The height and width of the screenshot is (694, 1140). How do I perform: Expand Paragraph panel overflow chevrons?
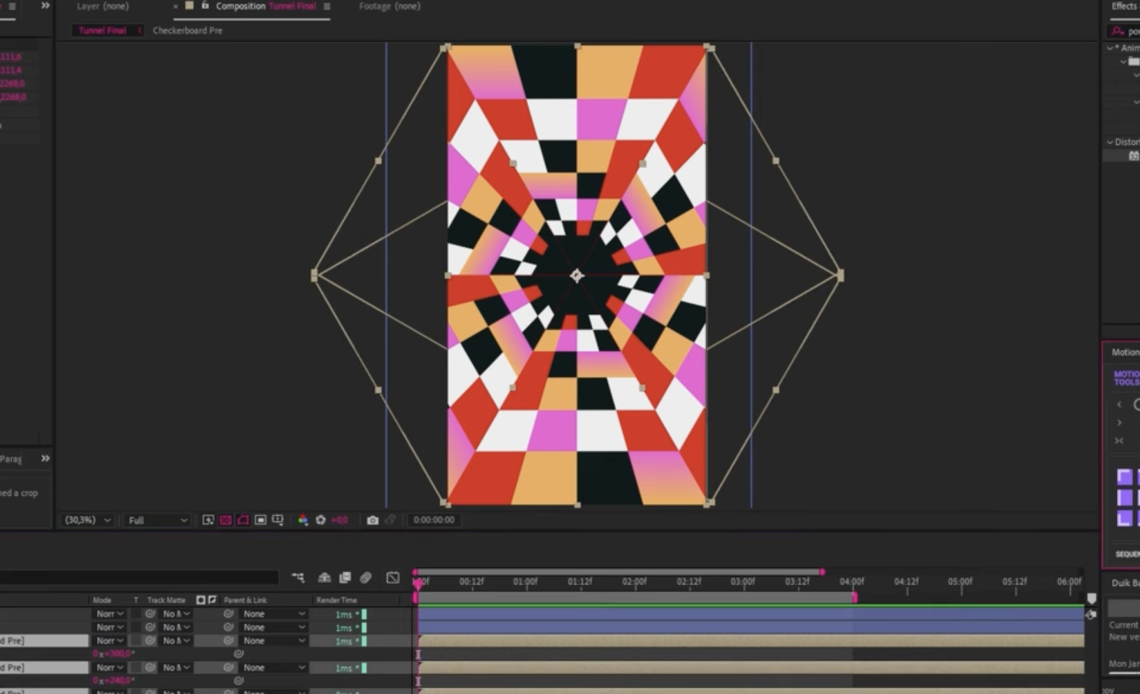pos(45,459)
